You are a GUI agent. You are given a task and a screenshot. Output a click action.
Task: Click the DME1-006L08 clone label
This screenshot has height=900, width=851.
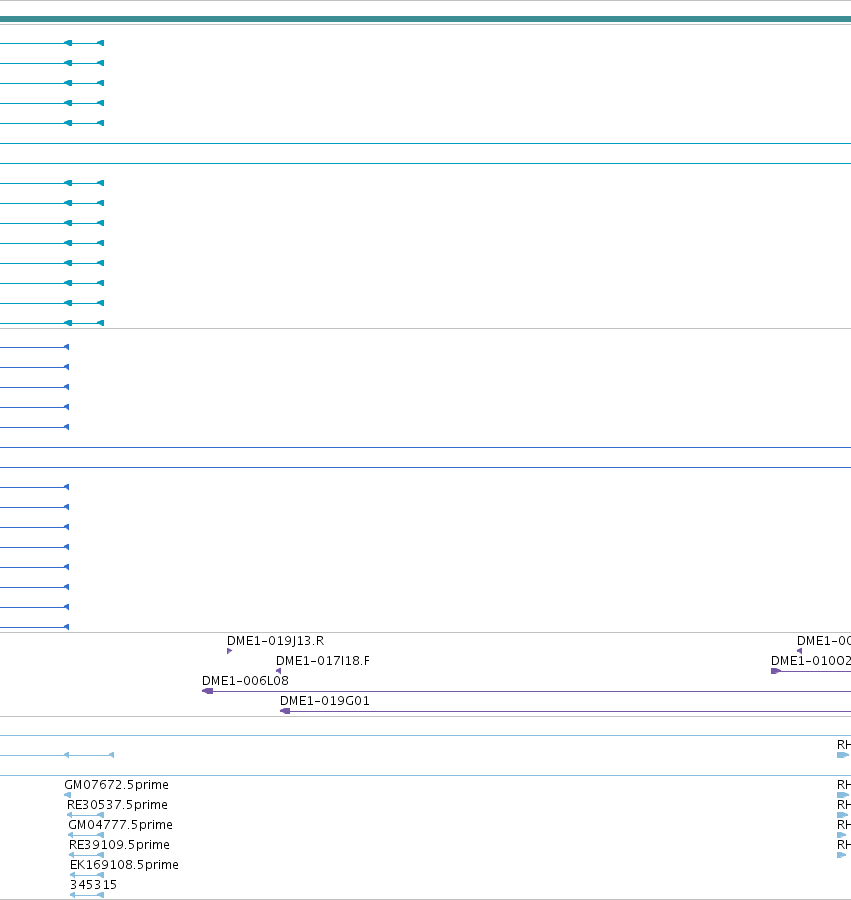coord(245,681)
